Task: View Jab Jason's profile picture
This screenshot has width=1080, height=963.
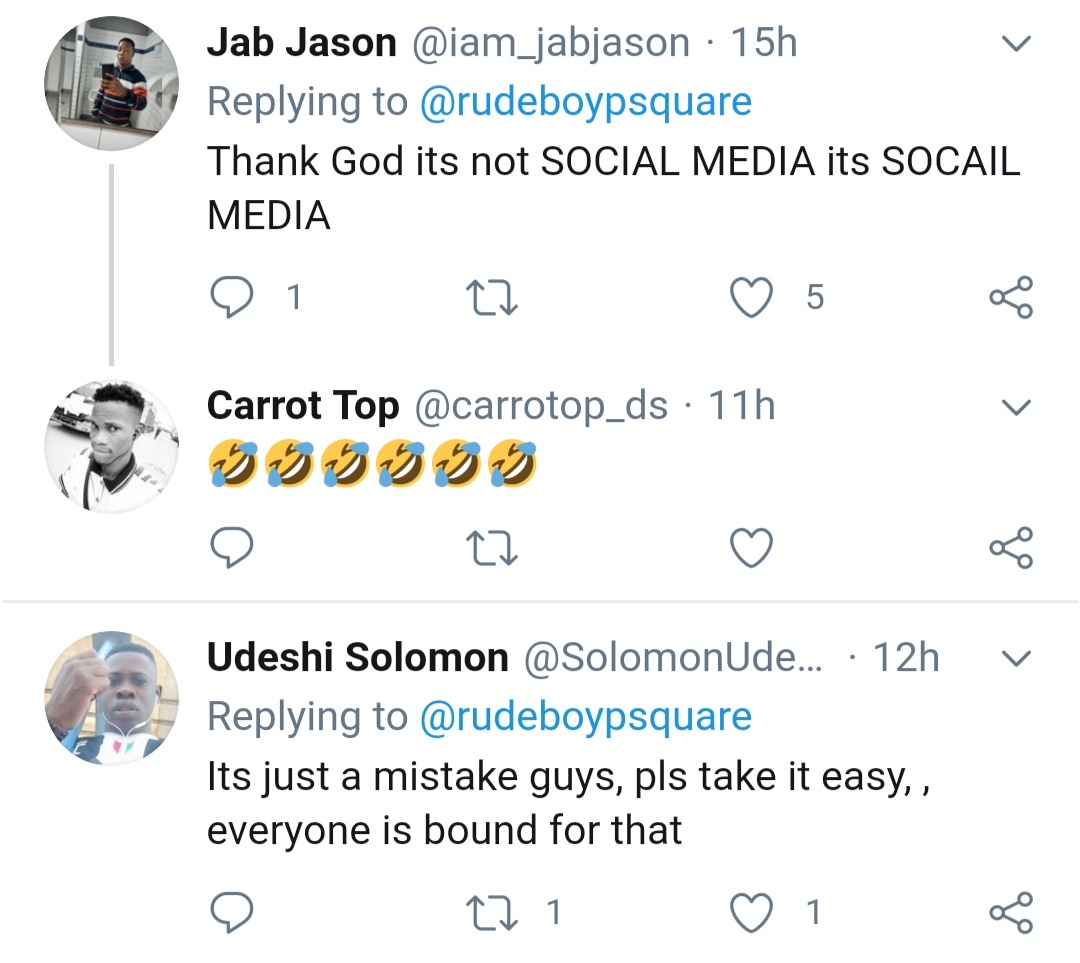Action: click(x=111, y=85)
